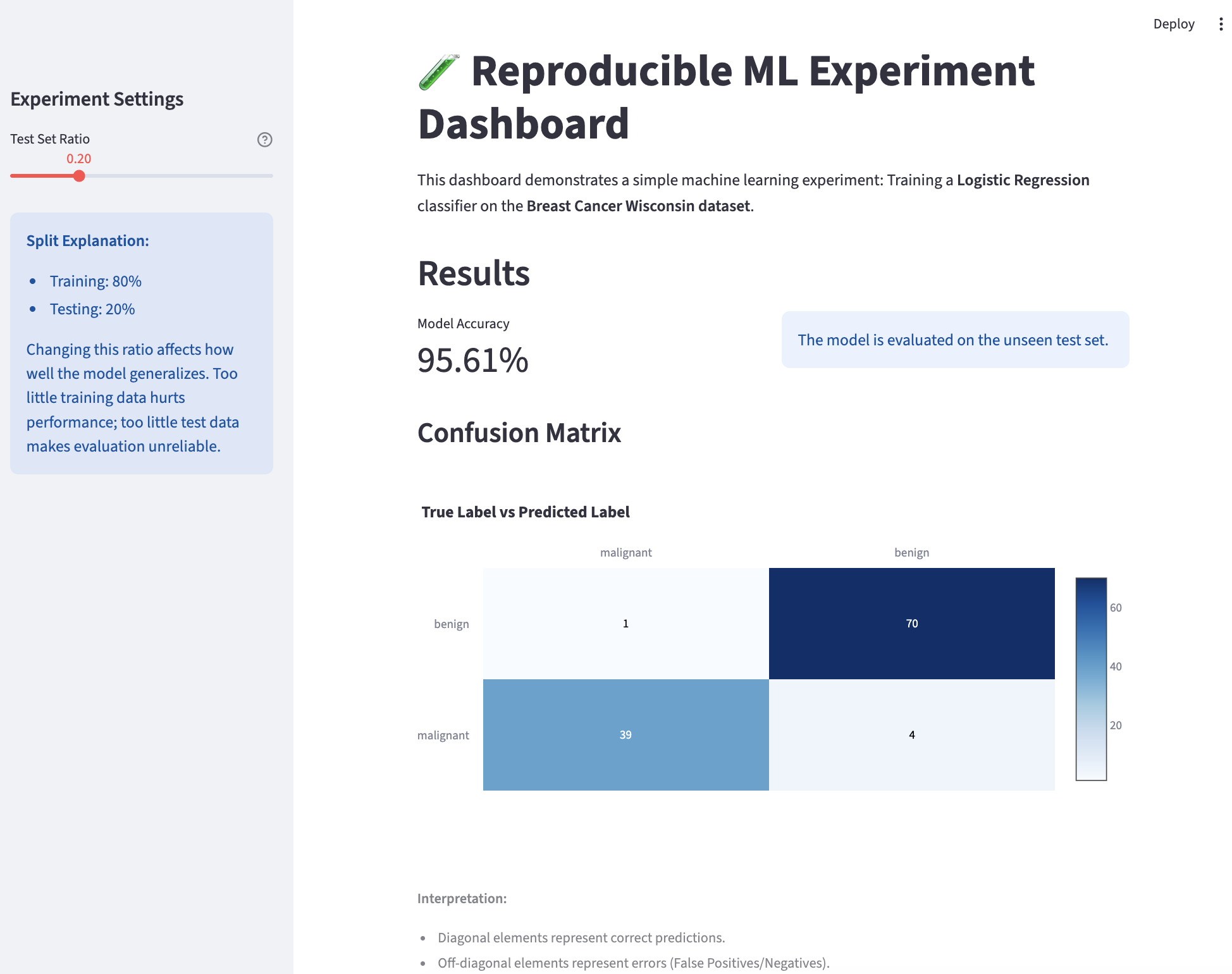Click the True Label vs Predicted Label title

525,512
